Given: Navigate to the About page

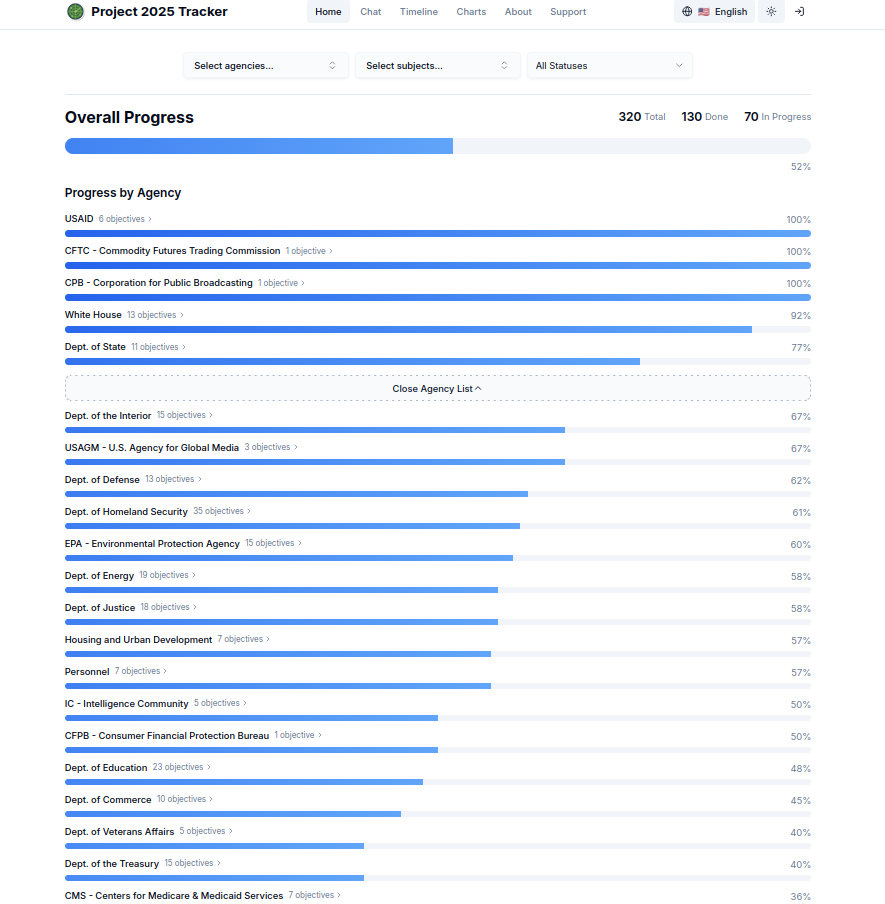Looking at the screenshot, I should click(x=518, y=12).
